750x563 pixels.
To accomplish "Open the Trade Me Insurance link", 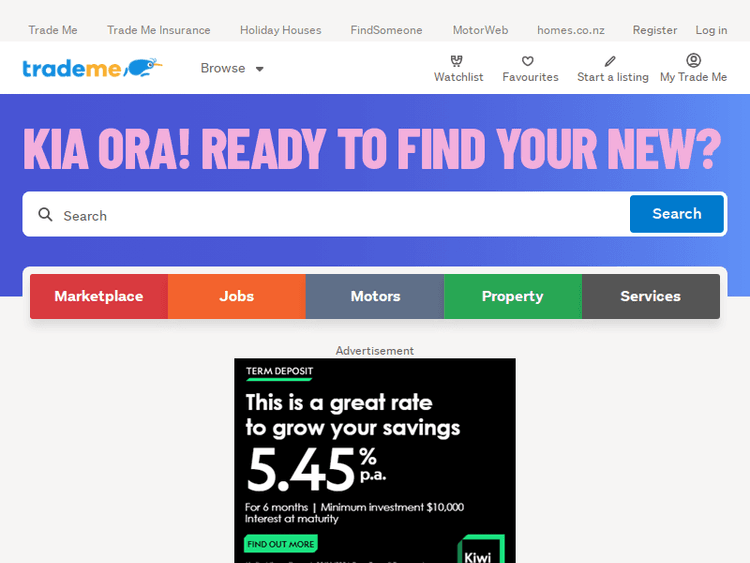I will (x=158, y=30).
